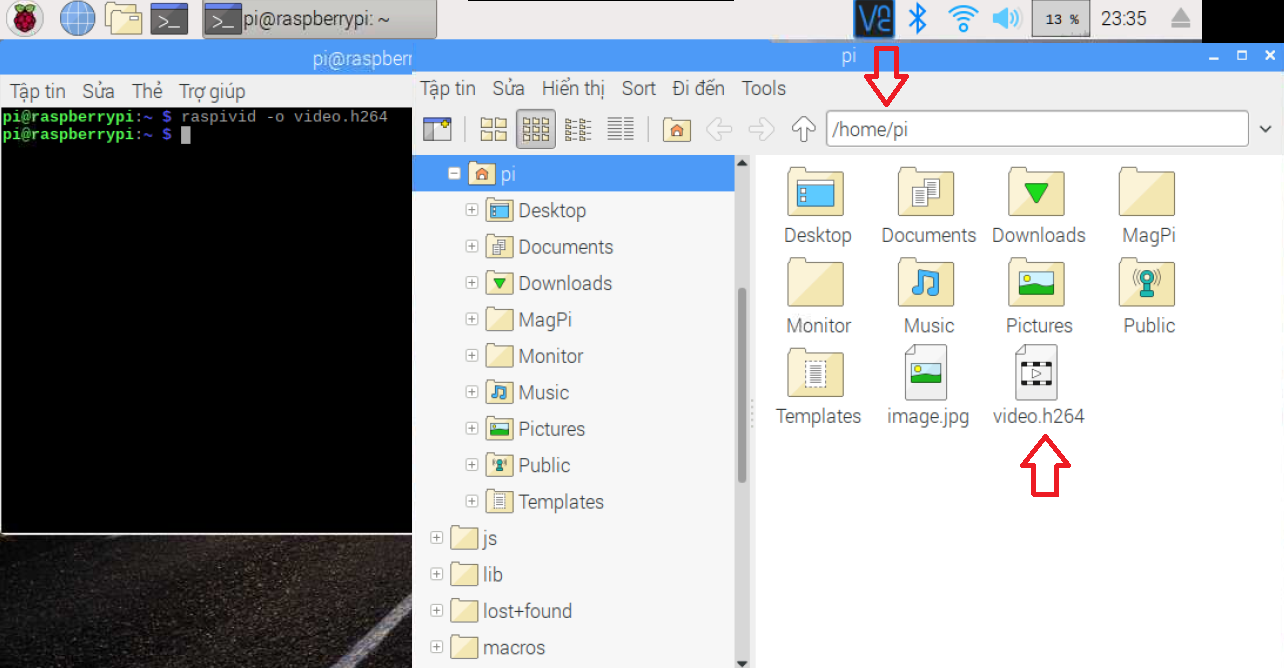This screenshot has width=1284, height=668.
Task: Open the file manager's Sort menu
Action: 639,88
